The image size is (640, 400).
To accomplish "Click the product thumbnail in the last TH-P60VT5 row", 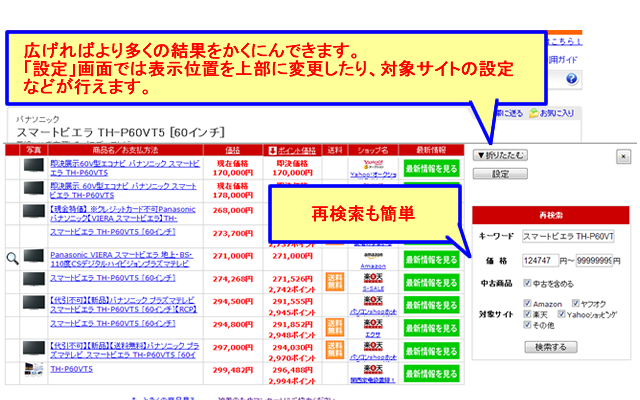I will [x=34, y=369].
